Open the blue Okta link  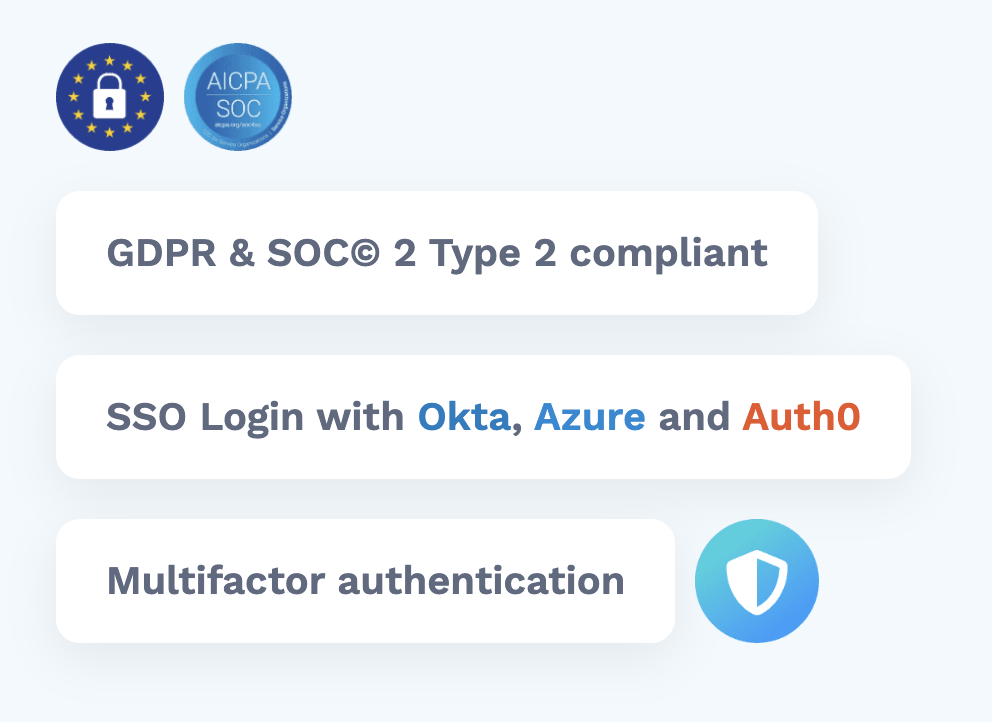pyautogui.click(x=464, y=417)
